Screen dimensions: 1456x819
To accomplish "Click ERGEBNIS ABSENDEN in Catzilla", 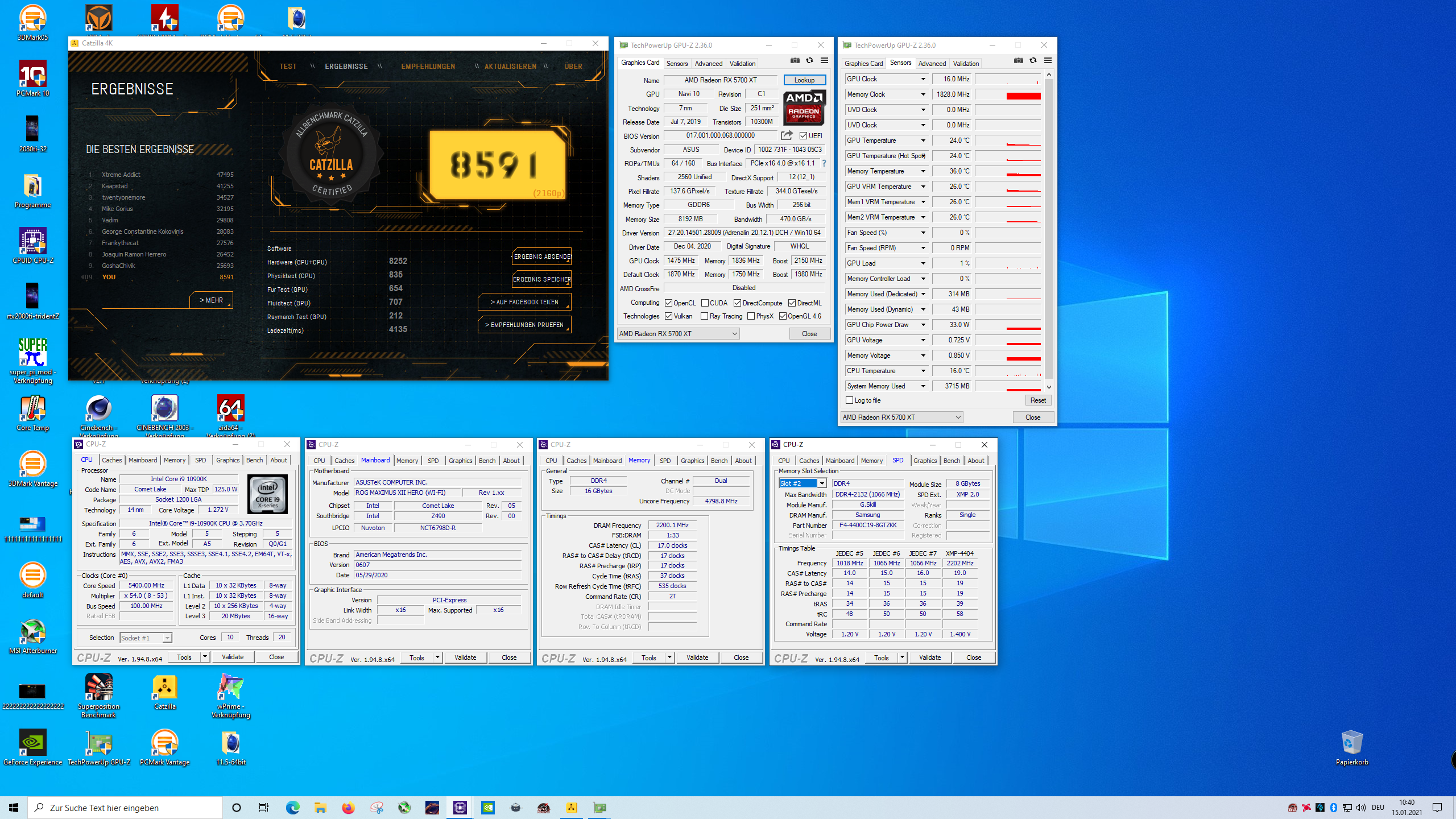I will point(542,257).
